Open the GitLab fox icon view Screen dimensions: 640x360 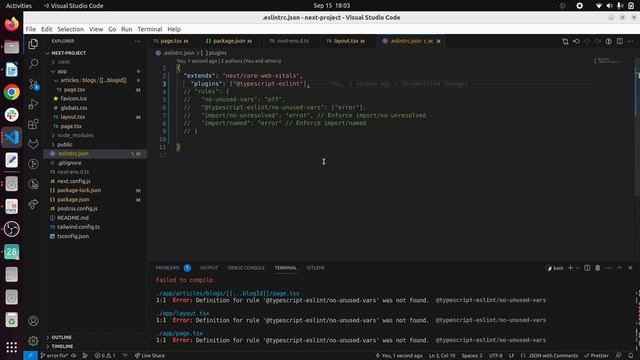tap(33, 144)
